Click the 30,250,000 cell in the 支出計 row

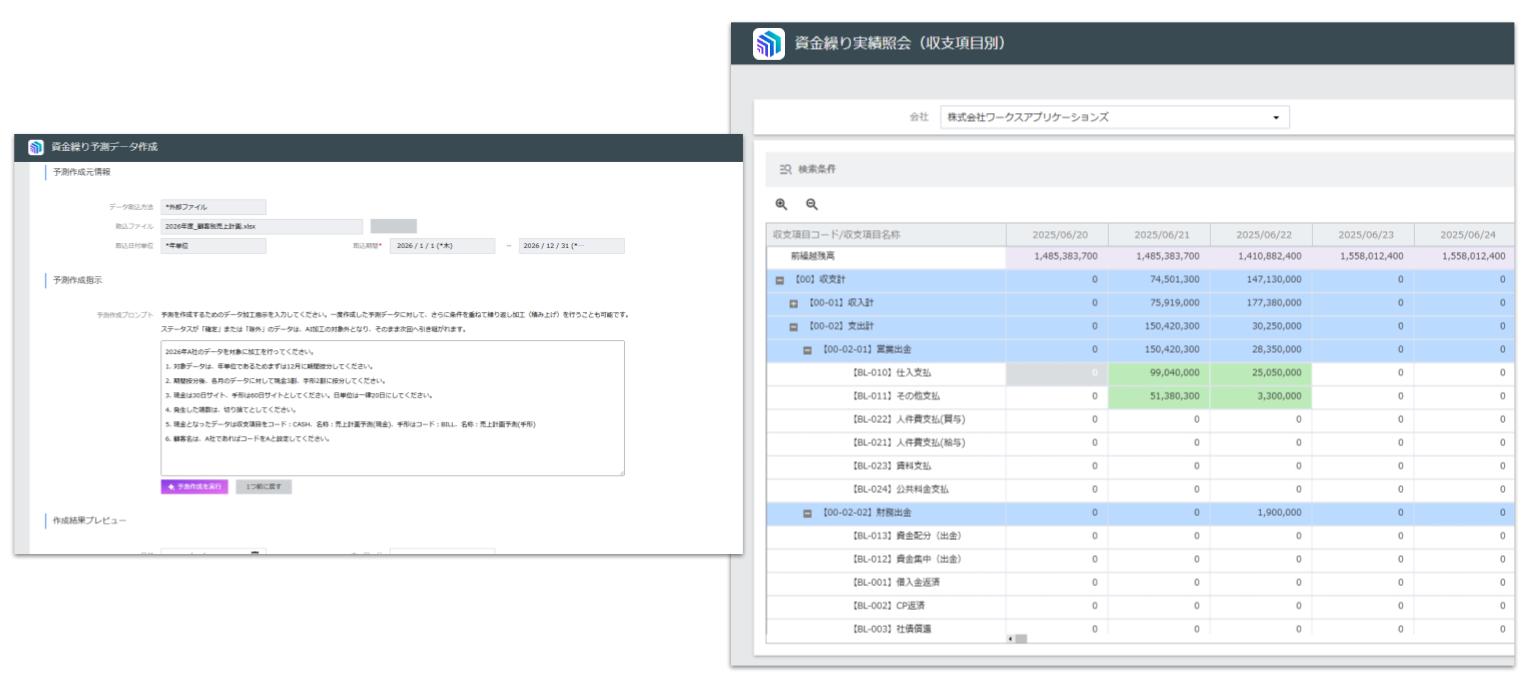1260,326
